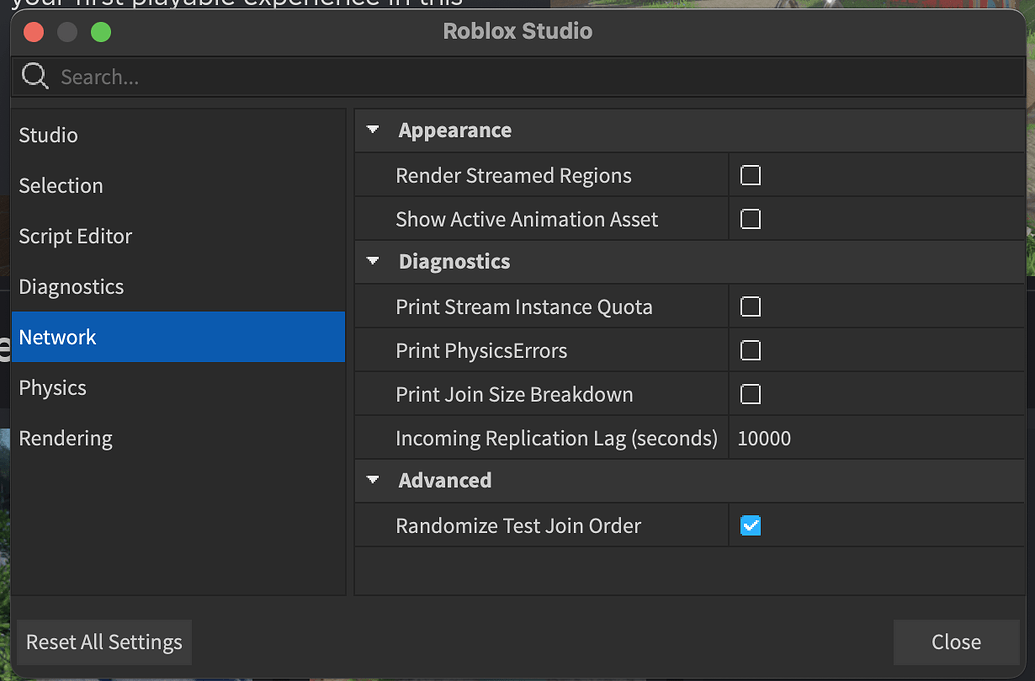
Task: Close the window with the red button
Action: click(x=34, y=32)
